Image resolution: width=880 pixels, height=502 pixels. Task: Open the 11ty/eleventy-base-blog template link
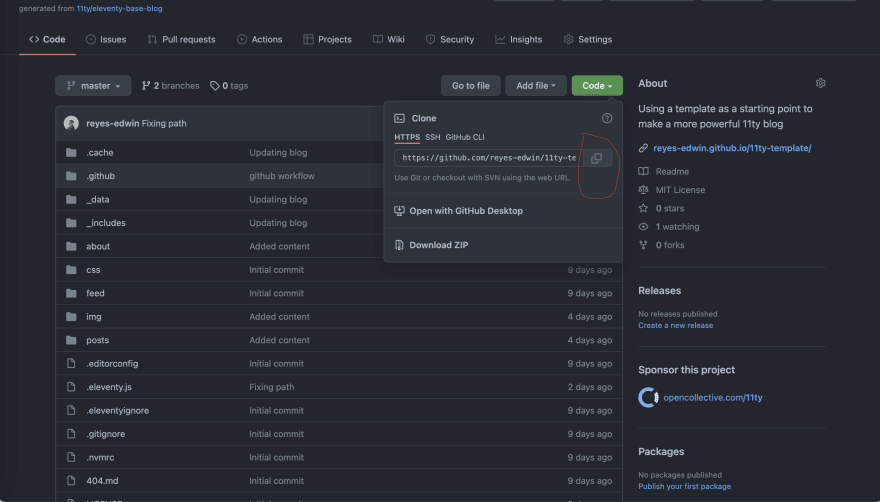tap(120, 8)
